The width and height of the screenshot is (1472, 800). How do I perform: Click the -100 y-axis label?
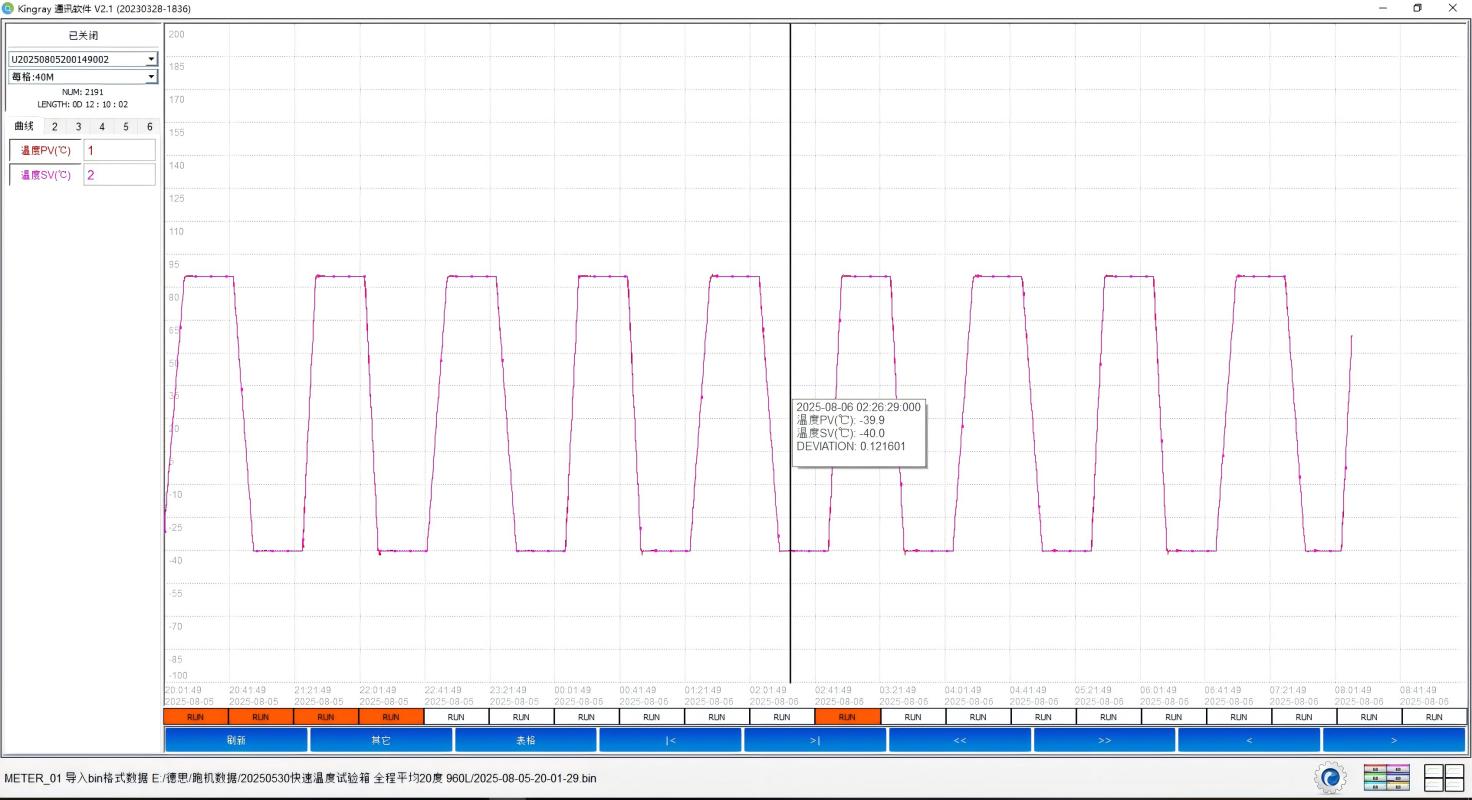177,676
